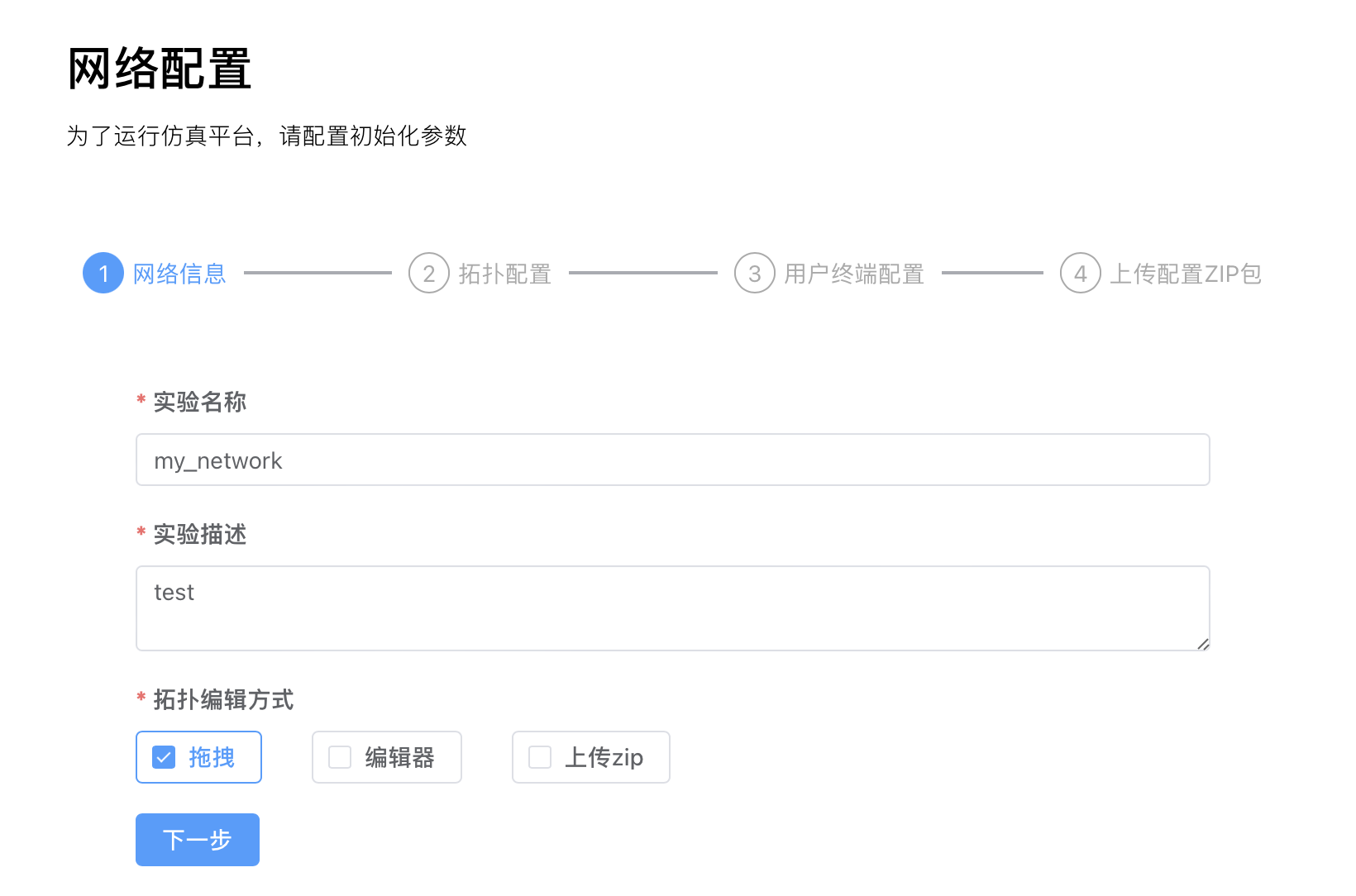Open the 用户终端配置 step label
Image resolution: width=1356 pixels, height=896 pixels.
point(854,274)
